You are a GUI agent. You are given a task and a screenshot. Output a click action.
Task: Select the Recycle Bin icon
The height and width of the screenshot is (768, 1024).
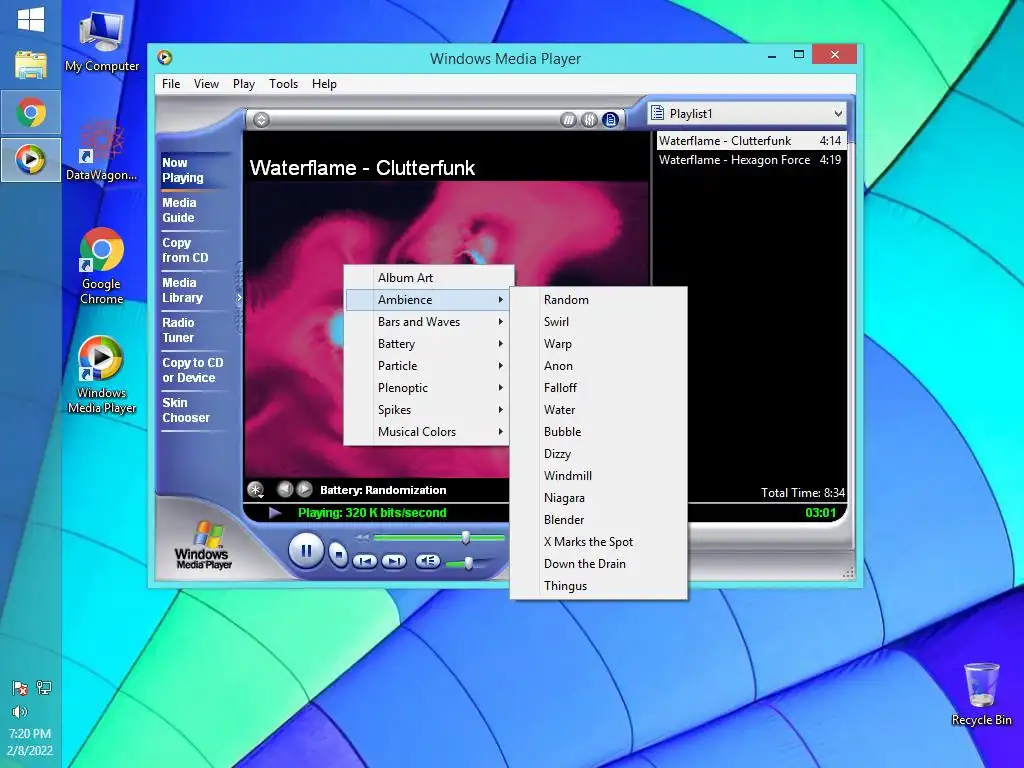tap(982, 694)
